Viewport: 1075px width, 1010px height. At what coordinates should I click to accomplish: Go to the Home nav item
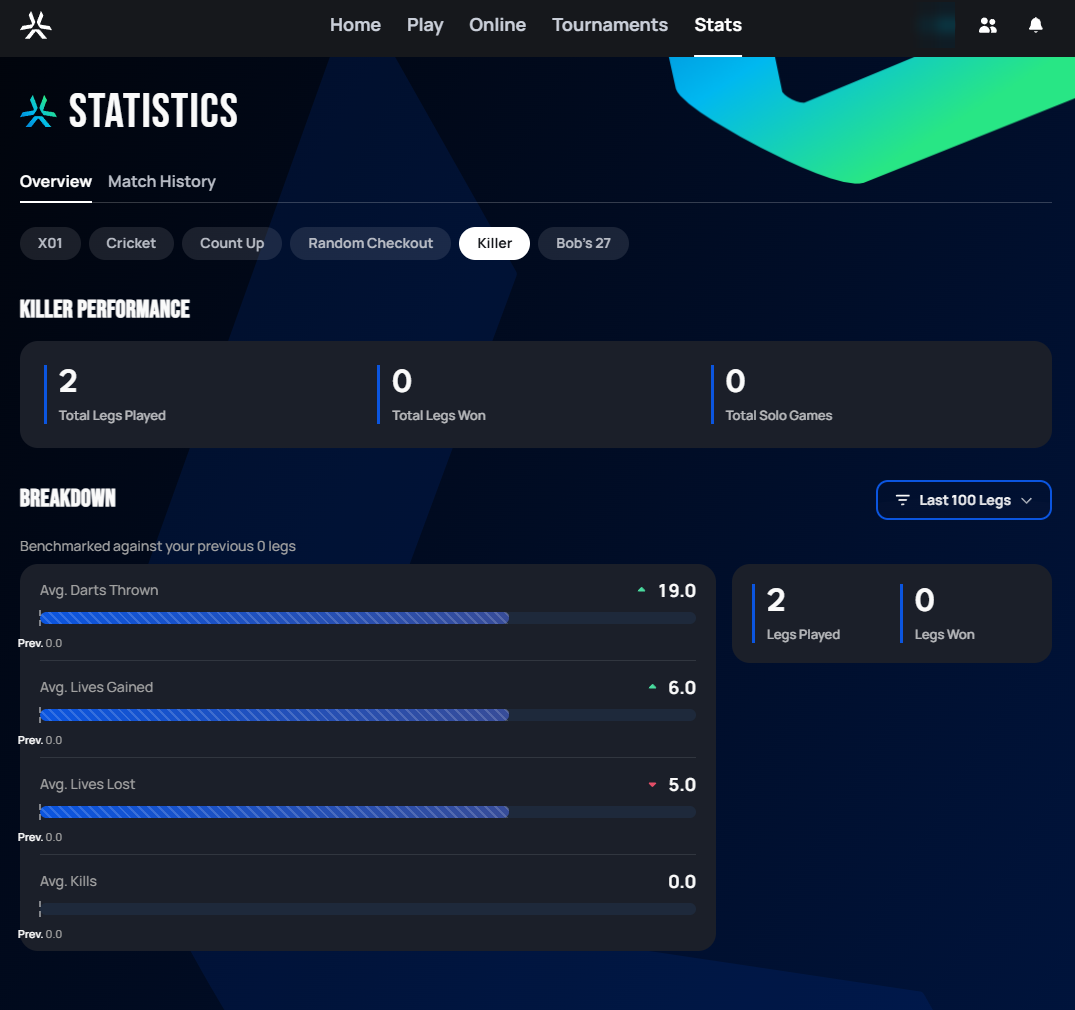pyautogui.click(x=355, y=25)
